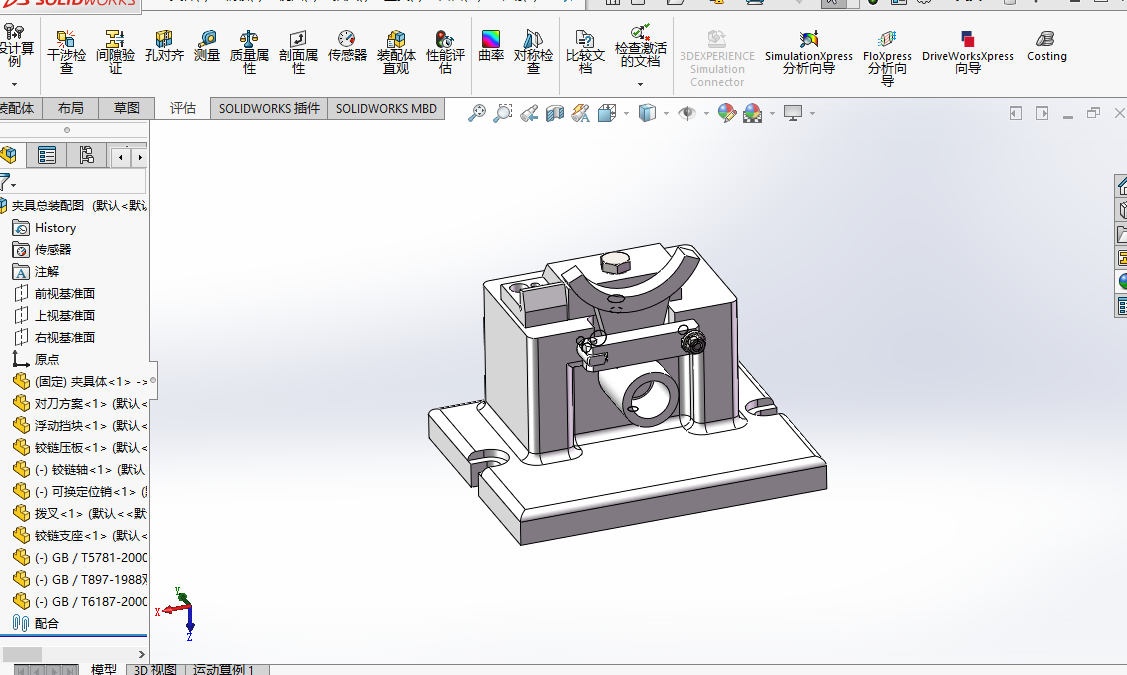Expand the display style dropdown arrow

(666, 114)
